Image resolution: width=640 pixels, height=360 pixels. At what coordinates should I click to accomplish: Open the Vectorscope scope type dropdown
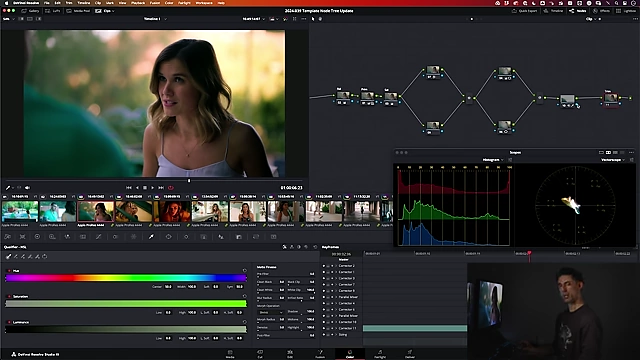(x=613, y=160)
